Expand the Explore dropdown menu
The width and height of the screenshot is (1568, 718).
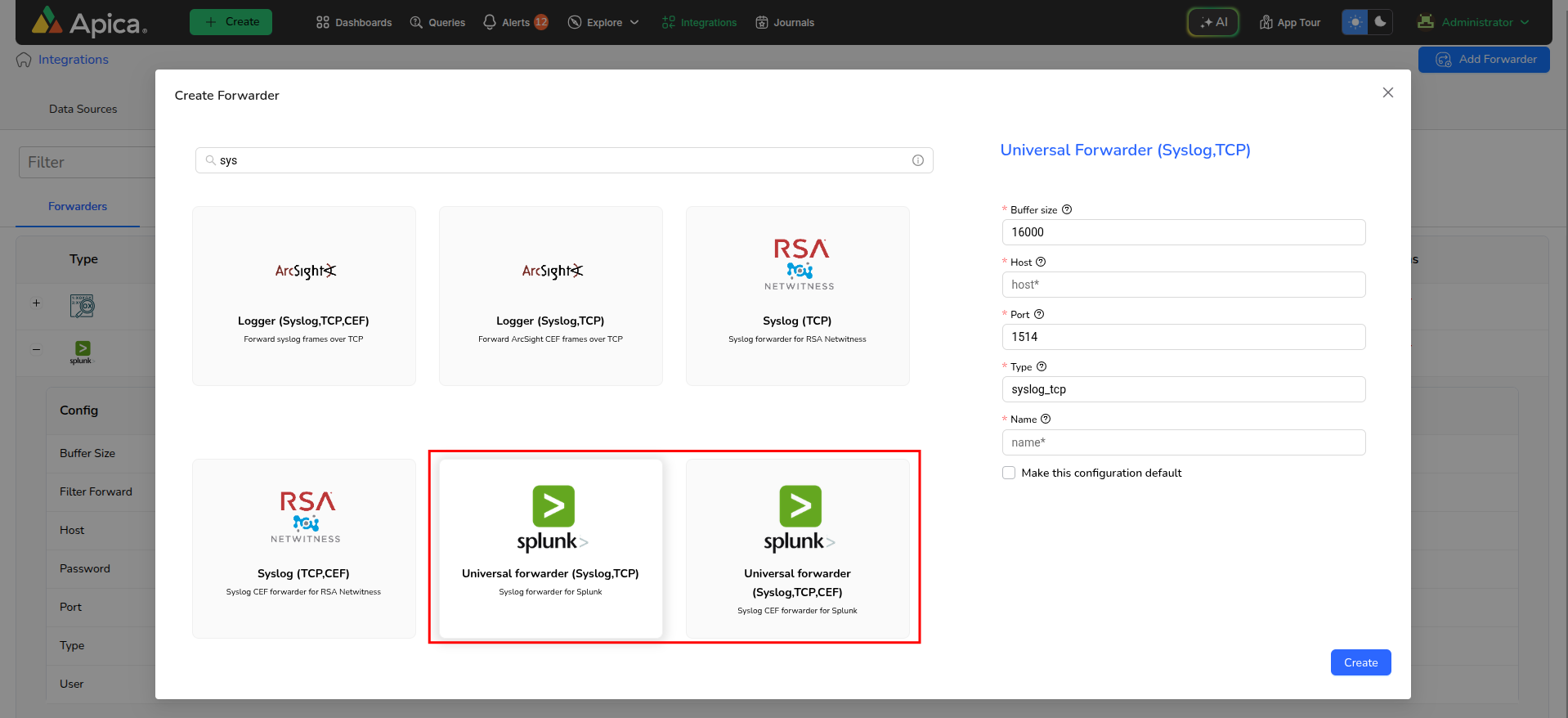pyautogui.click(x=603, y=22)
